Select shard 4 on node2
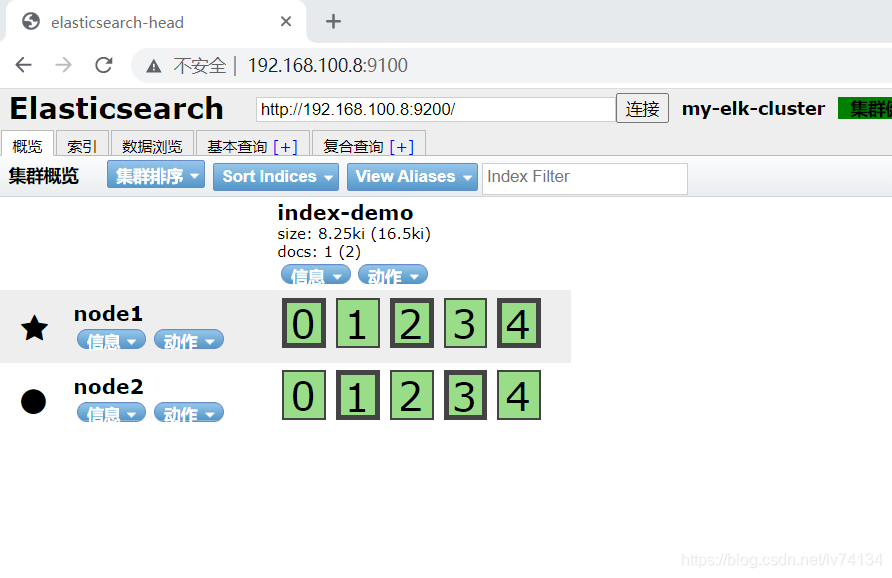The width and height of the screenshot is (892, 578). coord(519,395)
